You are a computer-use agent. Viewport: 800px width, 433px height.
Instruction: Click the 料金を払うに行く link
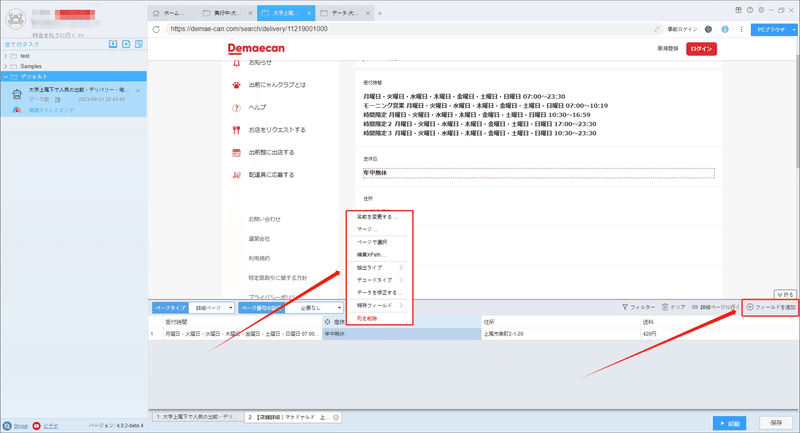pyautogui.click(x=58, y=35)
